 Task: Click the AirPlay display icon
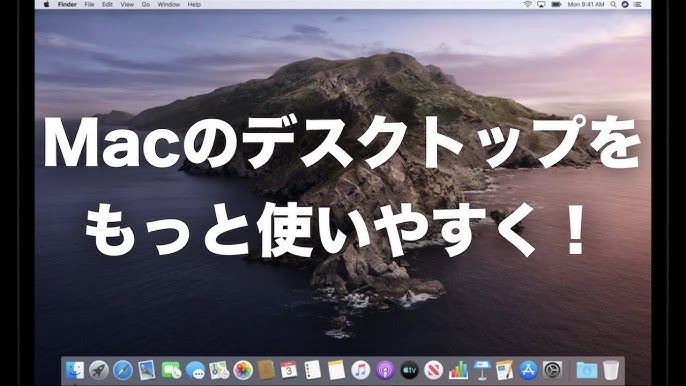tap(541, 4)
